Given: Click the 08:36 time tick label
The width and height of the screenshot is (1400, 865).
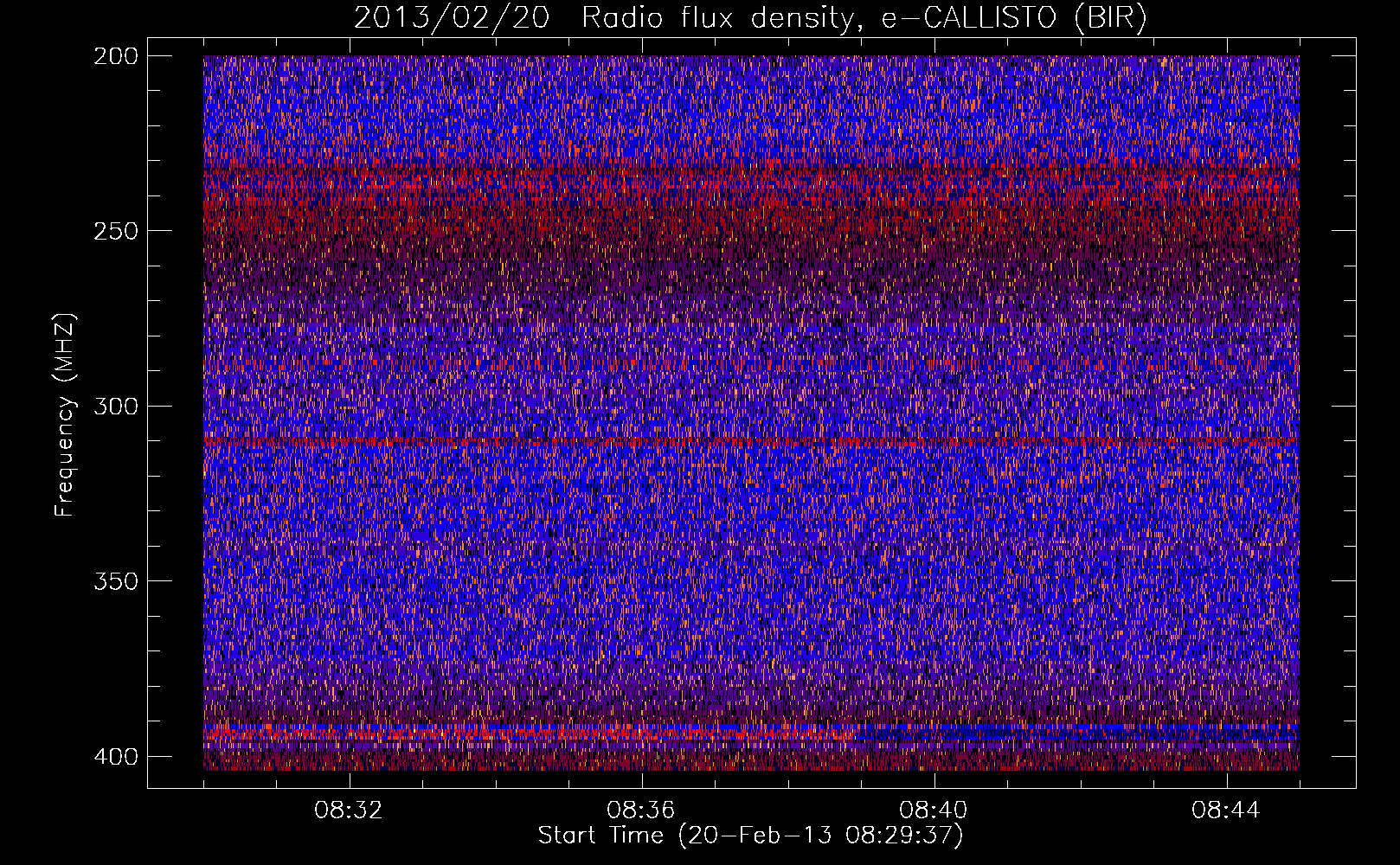Looking at the screenshot, I should click(x=641, y=811).
